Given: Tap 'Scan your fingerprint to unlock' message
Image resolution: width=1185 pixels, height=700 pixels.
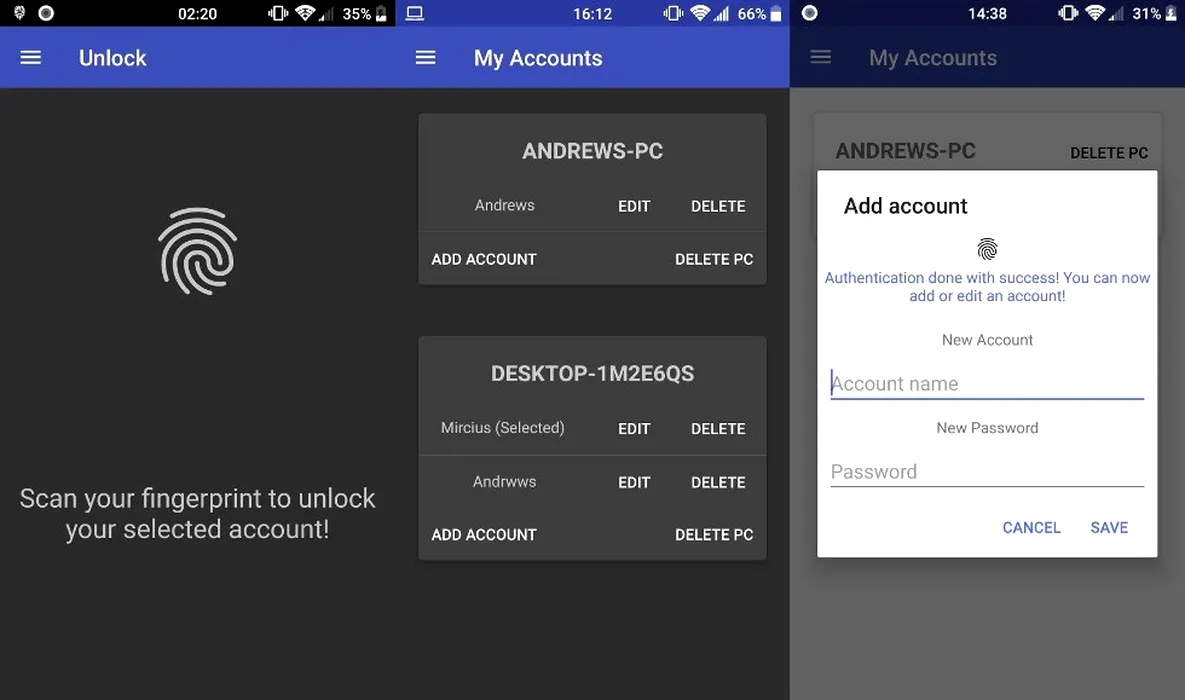Looking at the screenshot, I should (197, 514).
